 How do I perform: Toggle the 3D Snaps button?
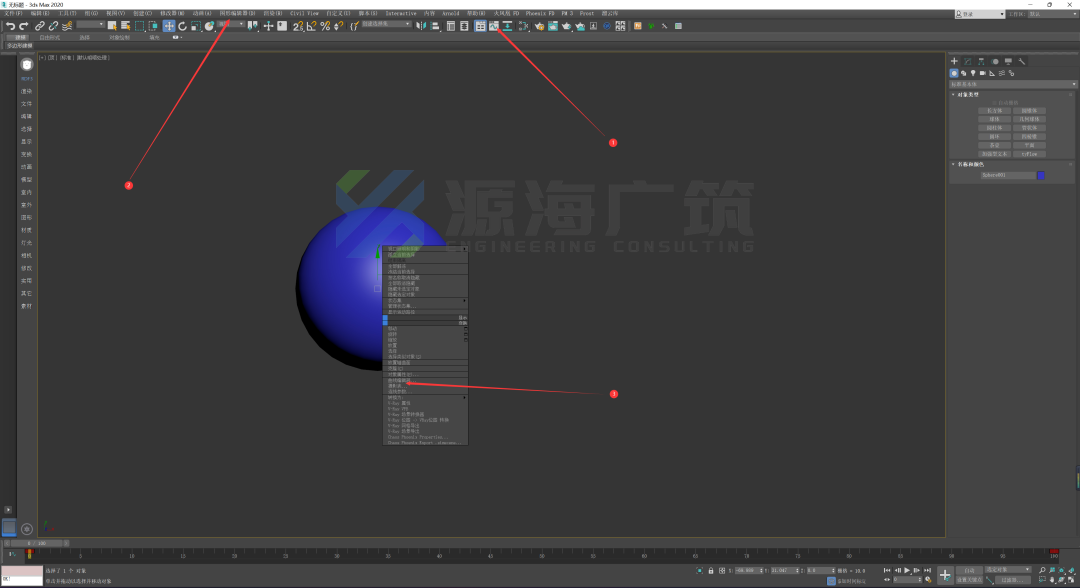click(298, 26)
